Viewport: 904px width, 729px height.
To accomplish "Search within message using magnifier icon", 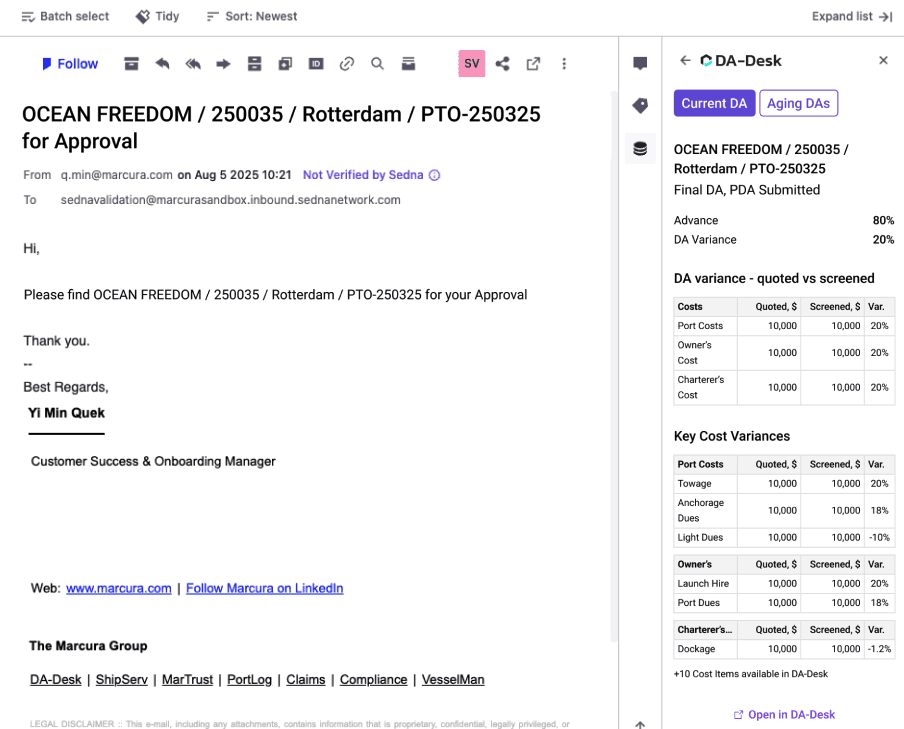I will [x=377, y=63].
